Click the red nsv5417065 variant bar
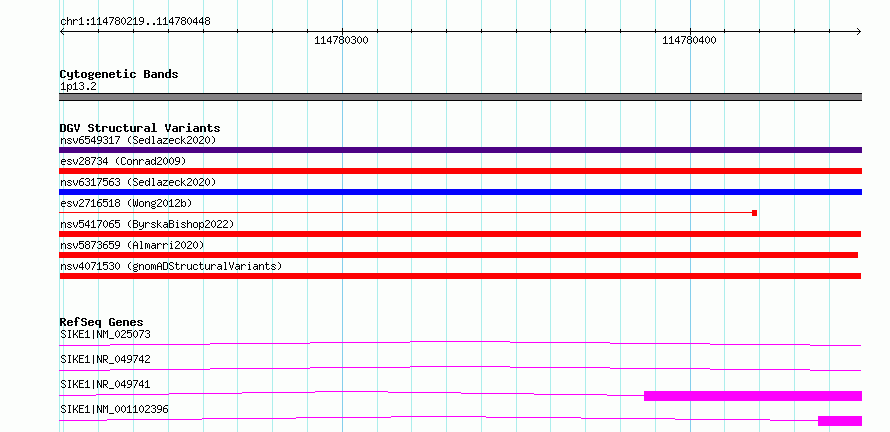Screen dimensions: 890x432 click(460, 234)
